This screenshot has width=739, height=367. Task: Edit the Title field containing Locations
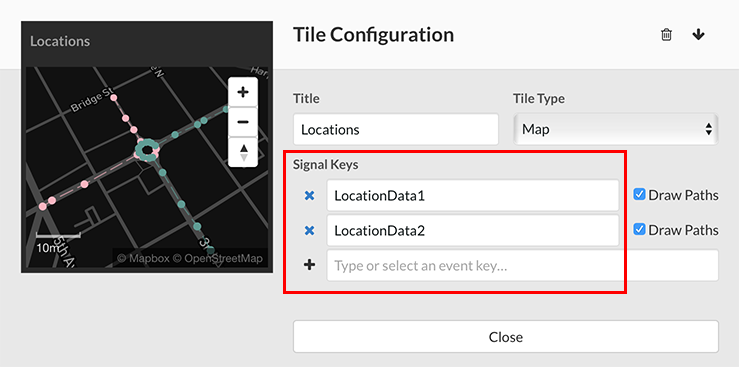tap(396, 129)
